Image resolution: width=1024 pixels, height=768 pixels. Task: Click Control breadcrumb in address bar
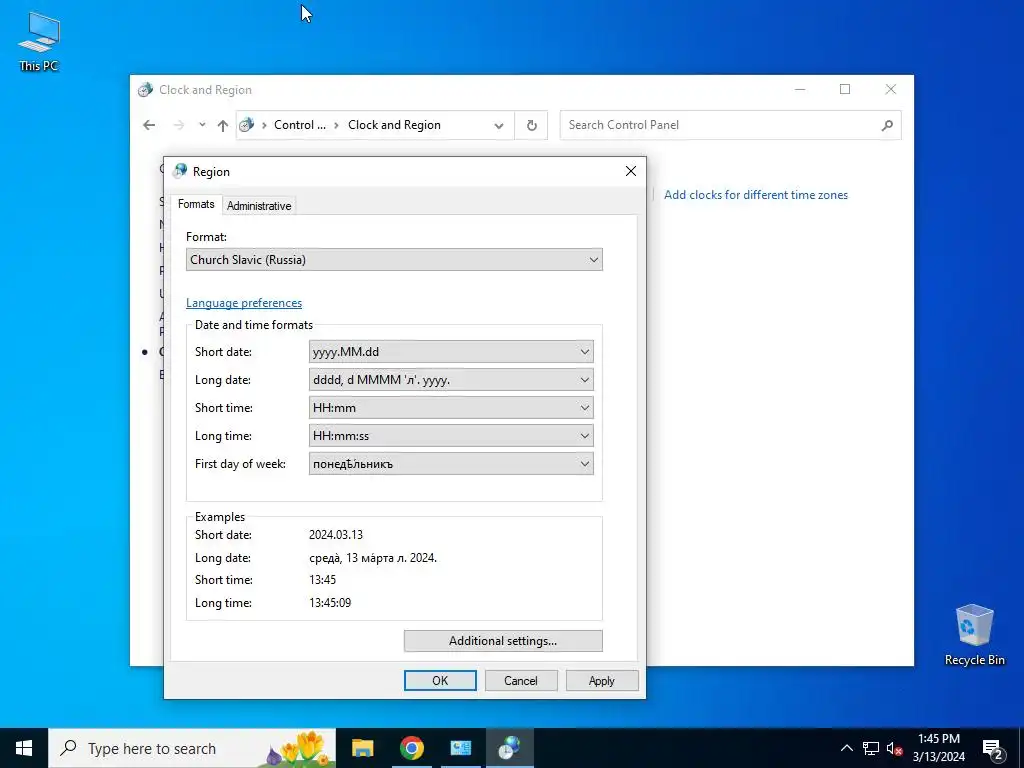300,125
